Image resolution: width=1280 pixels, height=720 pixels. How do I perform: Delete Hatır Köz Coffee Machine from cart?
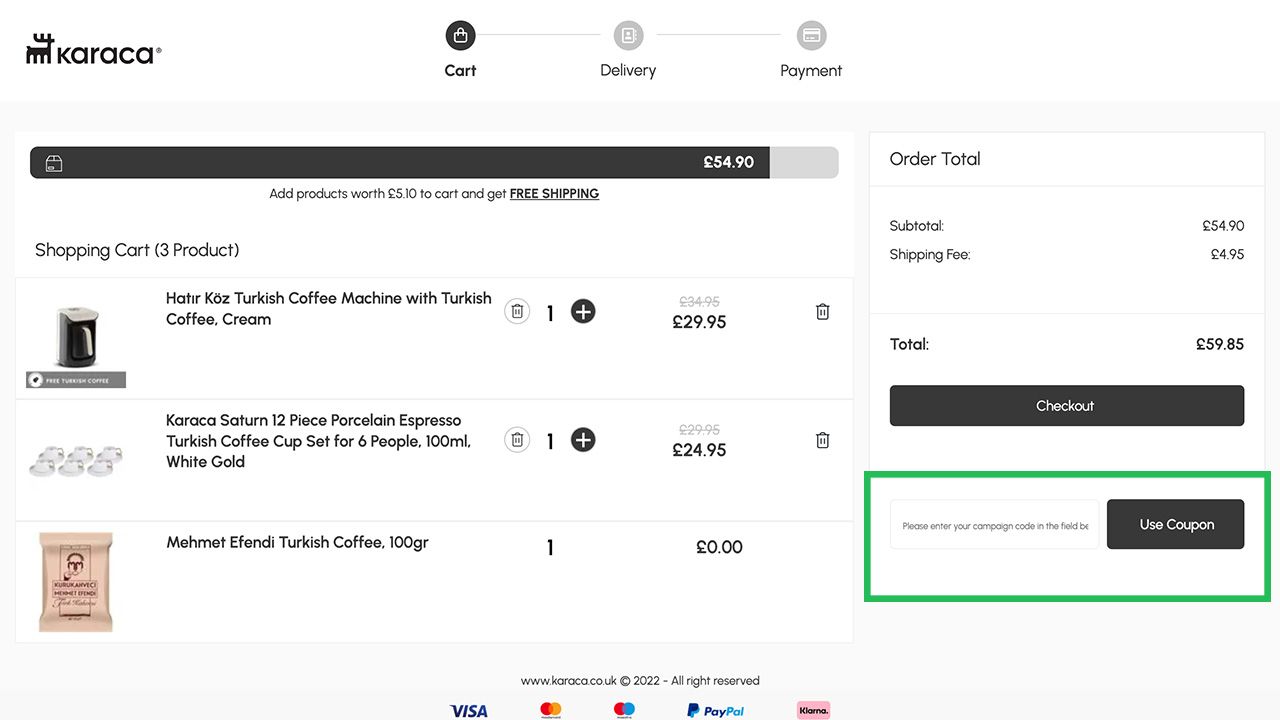[x=822, y=312]
